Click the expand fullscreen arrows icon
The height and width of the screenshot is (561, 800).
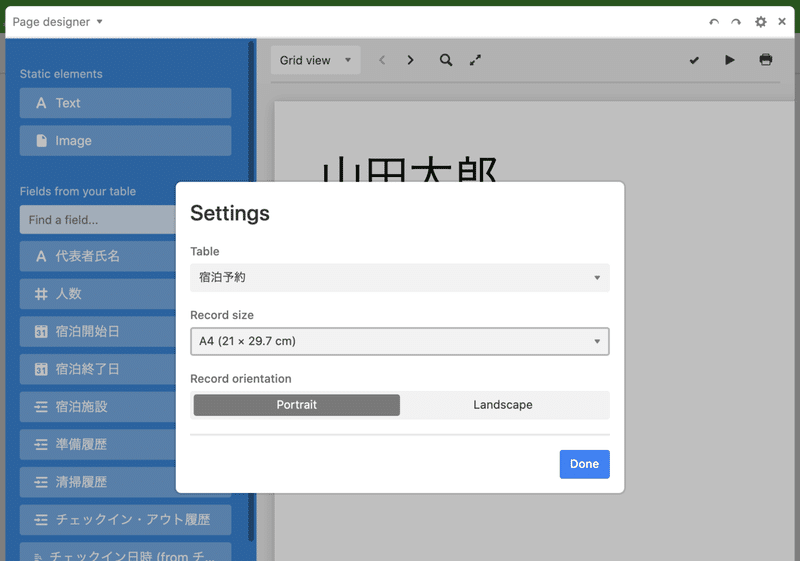click(x=475, y=60)
